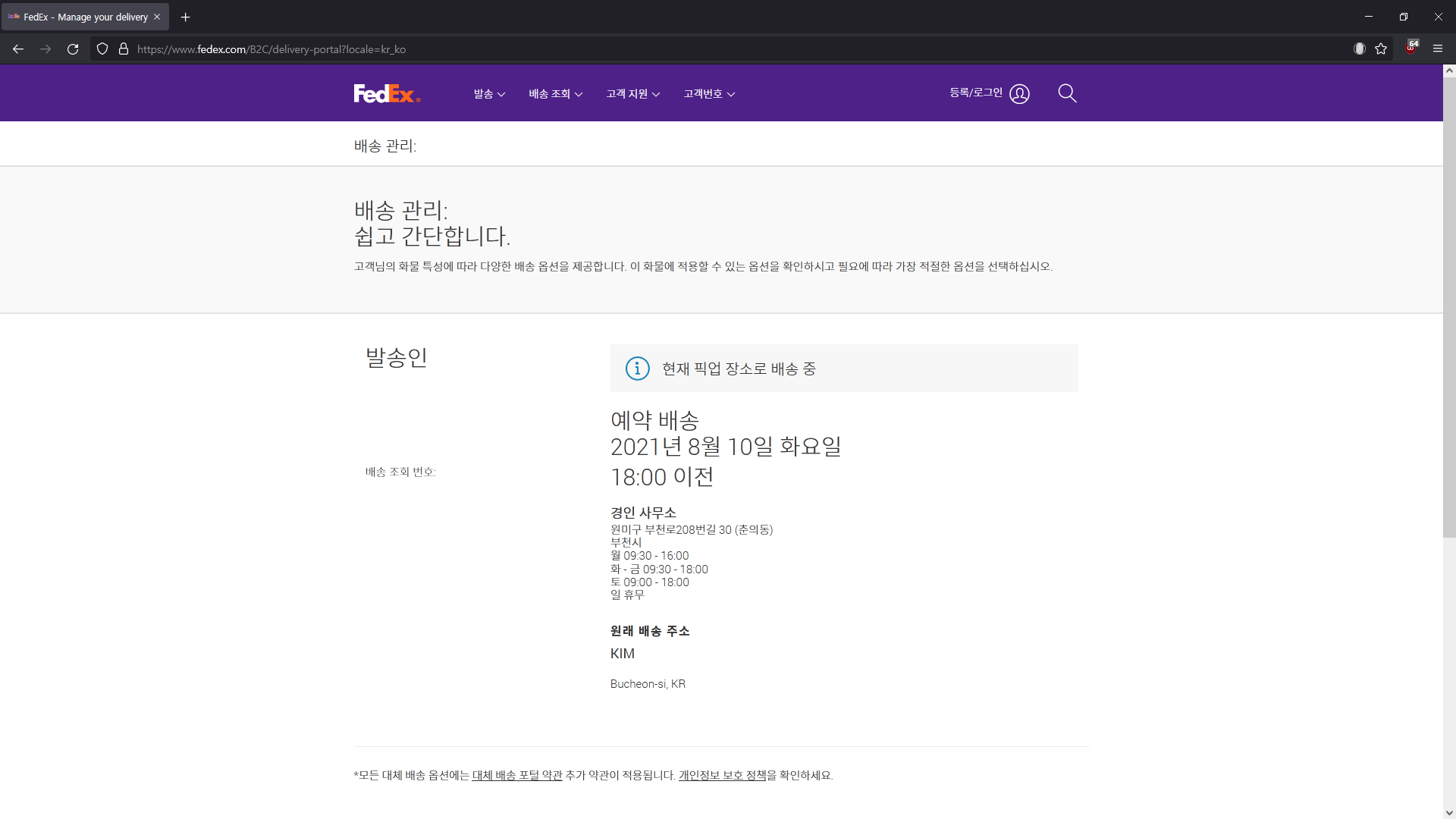Expand the 발송 dropdown menu
1456x819 pixels.
click(x=489, y=94)
